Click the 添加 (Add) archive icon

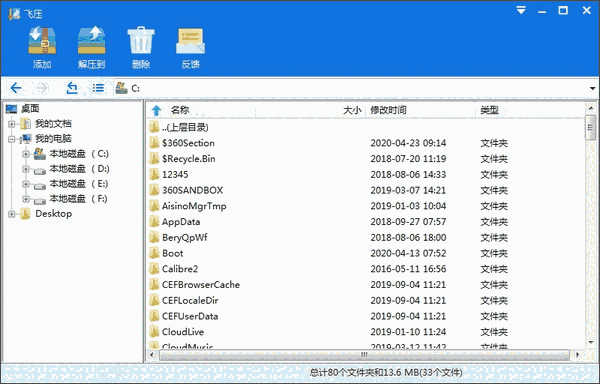pyautogui.click(x=42, y=41)
